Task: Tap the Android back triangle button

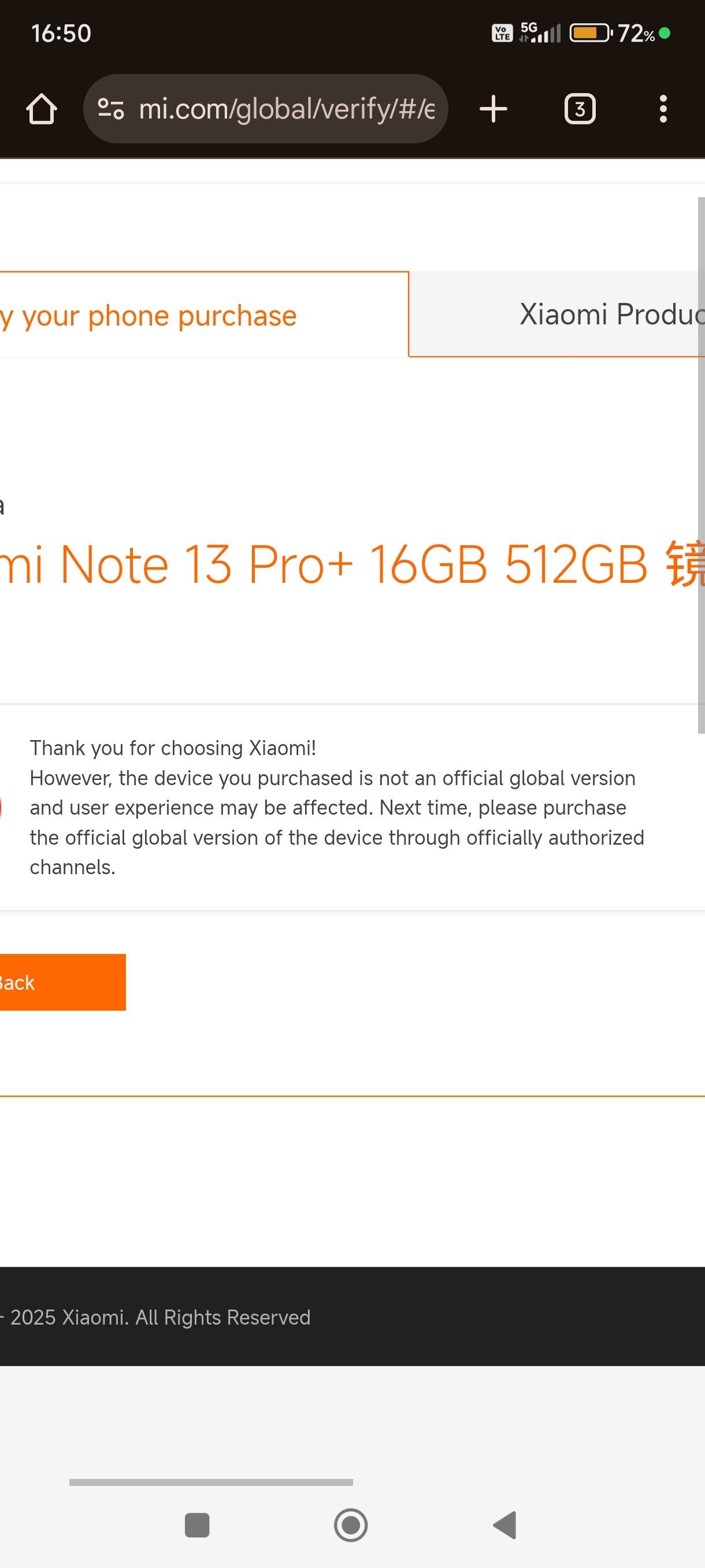Action: pos(505,1525)
